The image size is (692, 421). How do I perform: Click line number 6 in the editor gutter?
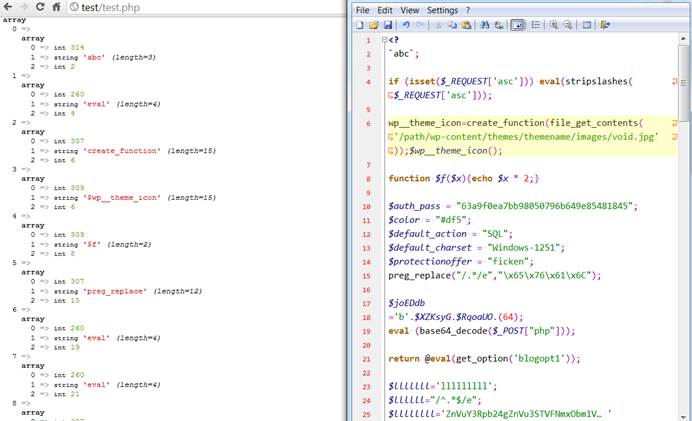pyautogui.click(x=368, y=124)
